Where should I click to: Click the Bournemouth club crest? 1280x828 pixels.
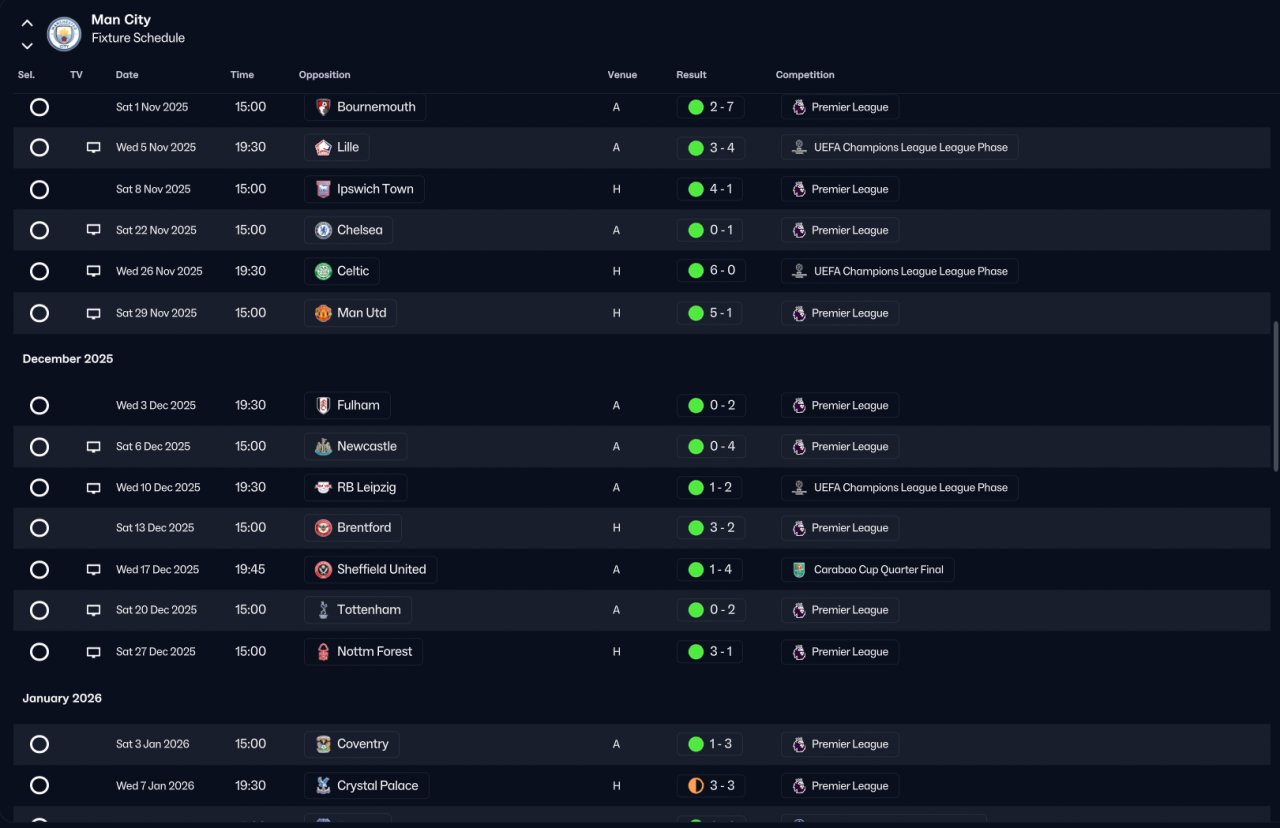tap(323, 107)
